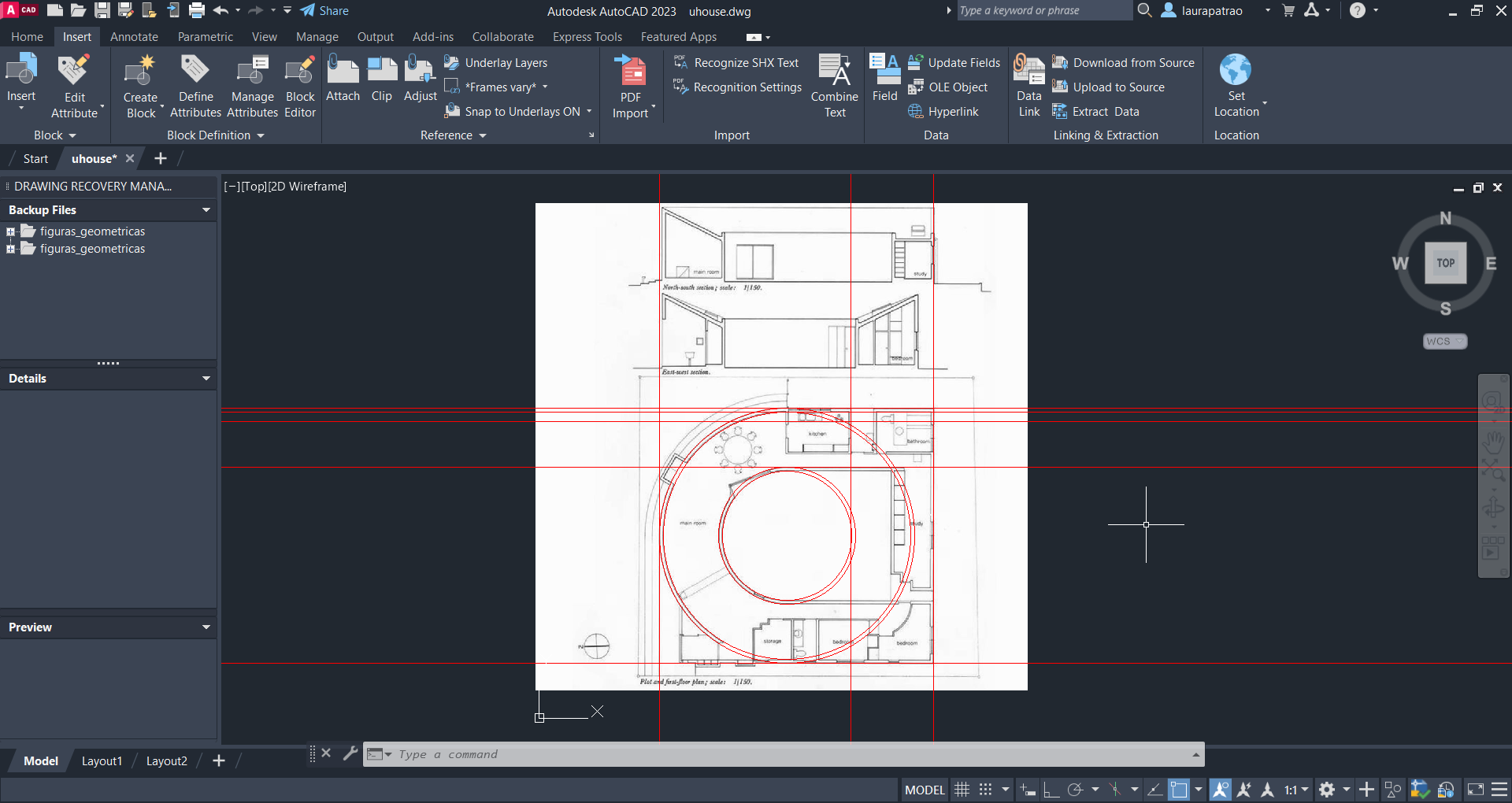Open a file with the folder icon

pos(78,10)
